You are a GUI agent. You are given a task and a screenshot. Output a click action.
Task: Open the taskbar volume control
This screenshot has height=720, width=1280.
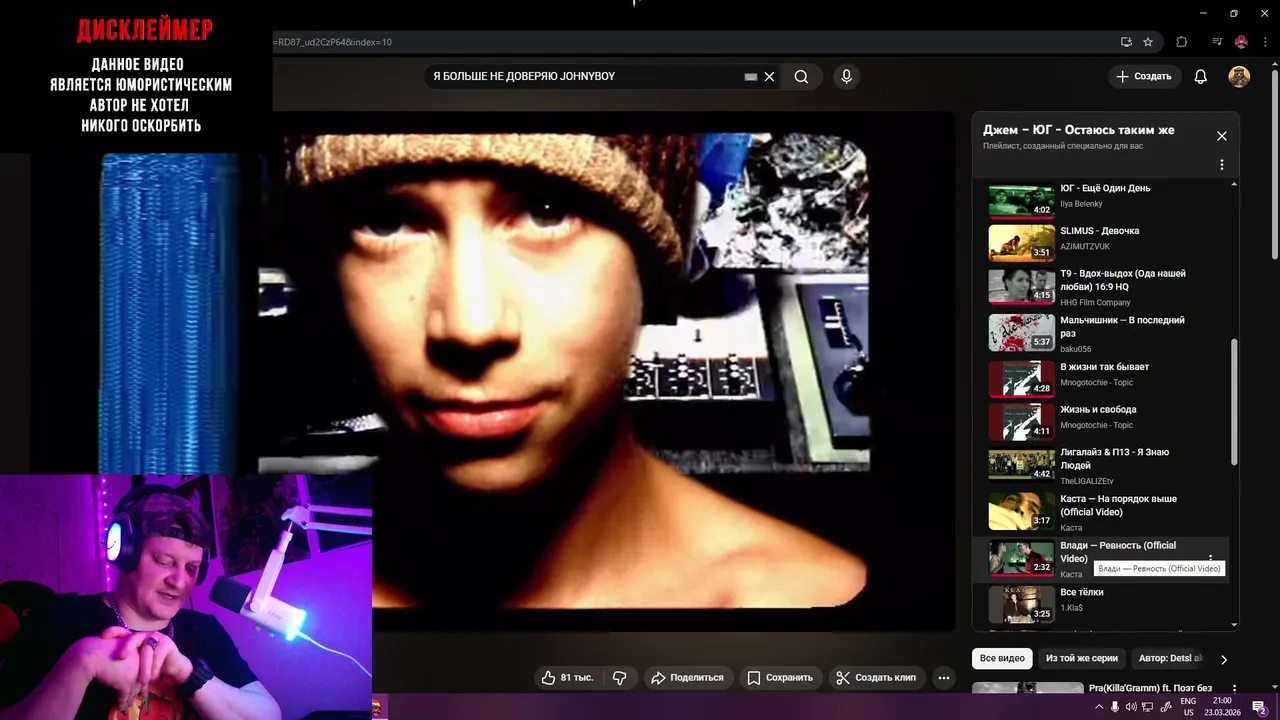1131,707
